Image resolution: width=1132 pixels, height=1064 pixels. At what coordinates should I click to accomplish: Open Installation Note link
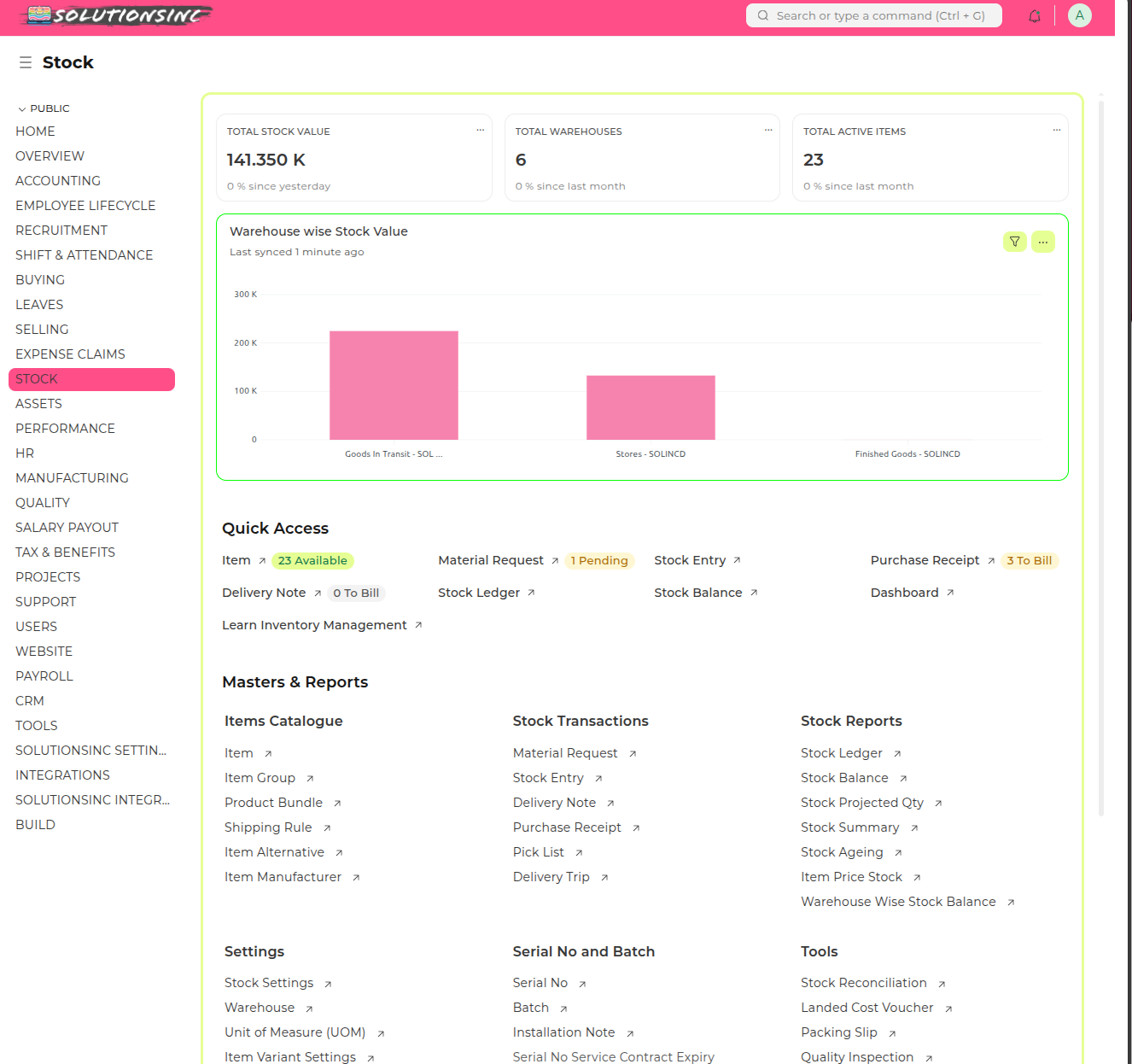click(564, 1032)
